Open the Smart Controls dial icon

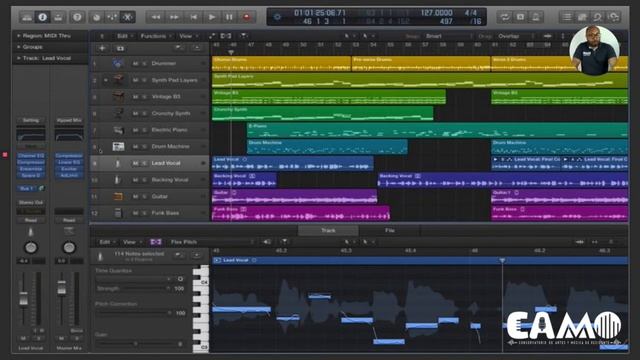point(97,17)
